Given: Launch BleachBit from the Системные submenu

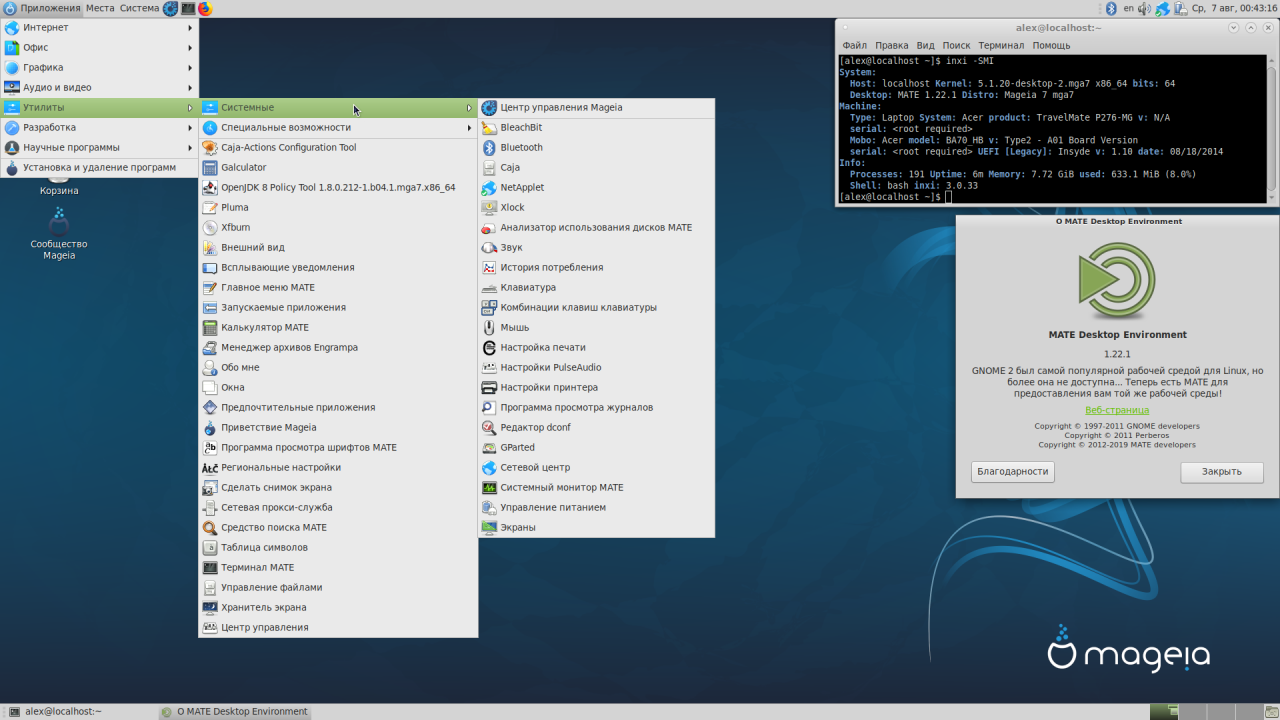Looking at the screenshot, I should pos(597,127).
